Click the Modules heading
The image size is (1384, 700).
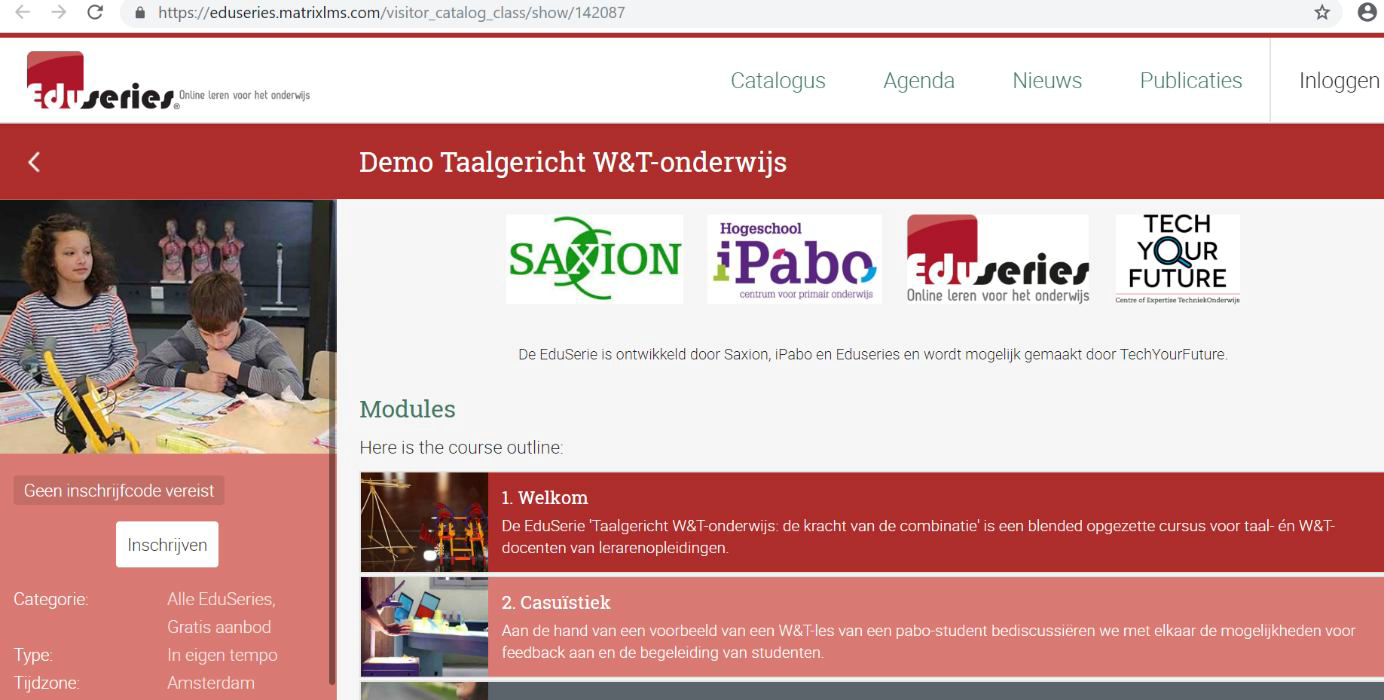point(407,409)
